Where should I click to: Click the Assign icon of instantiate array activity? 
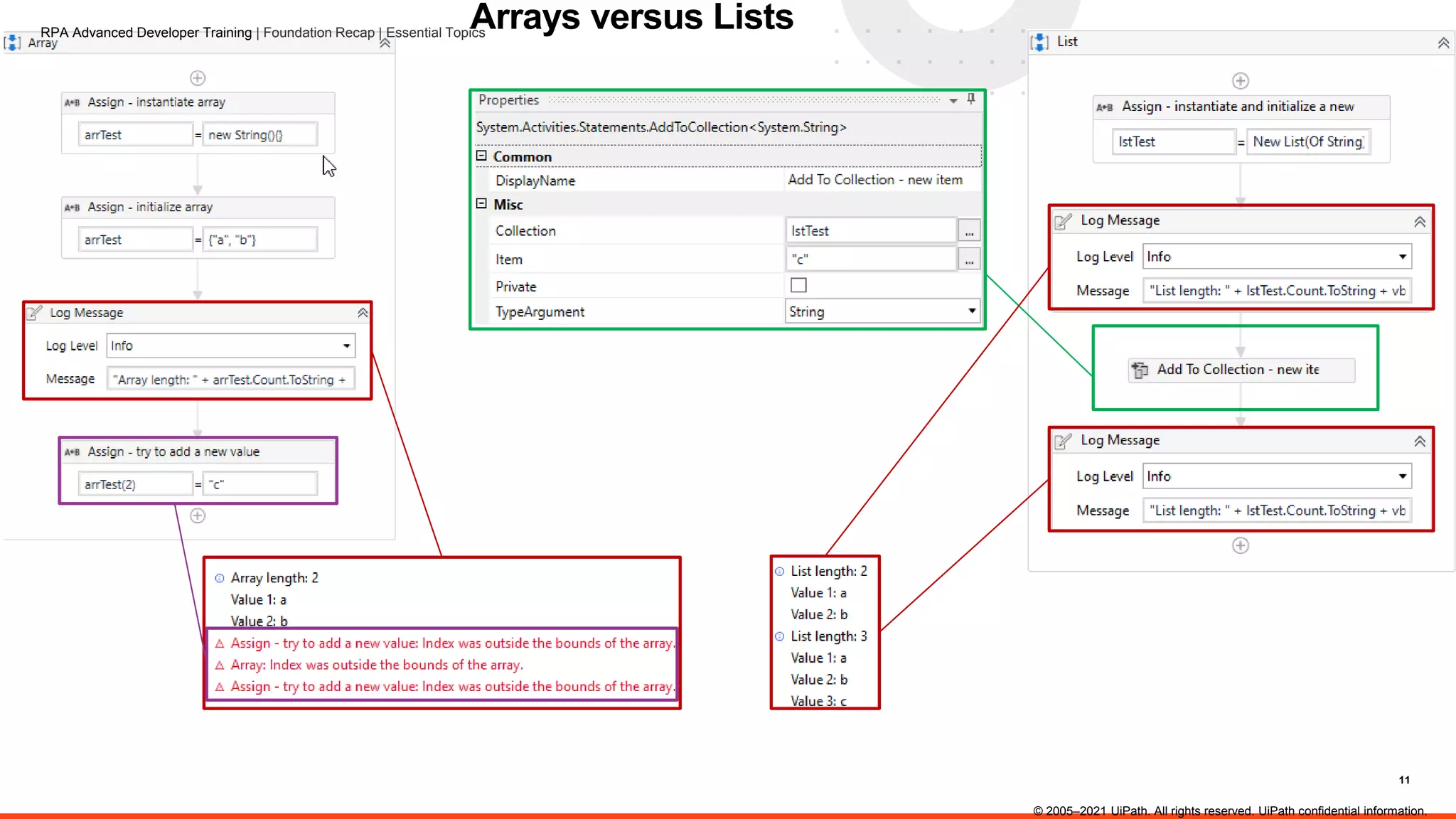pyautogui.click(x=73, y=102)
